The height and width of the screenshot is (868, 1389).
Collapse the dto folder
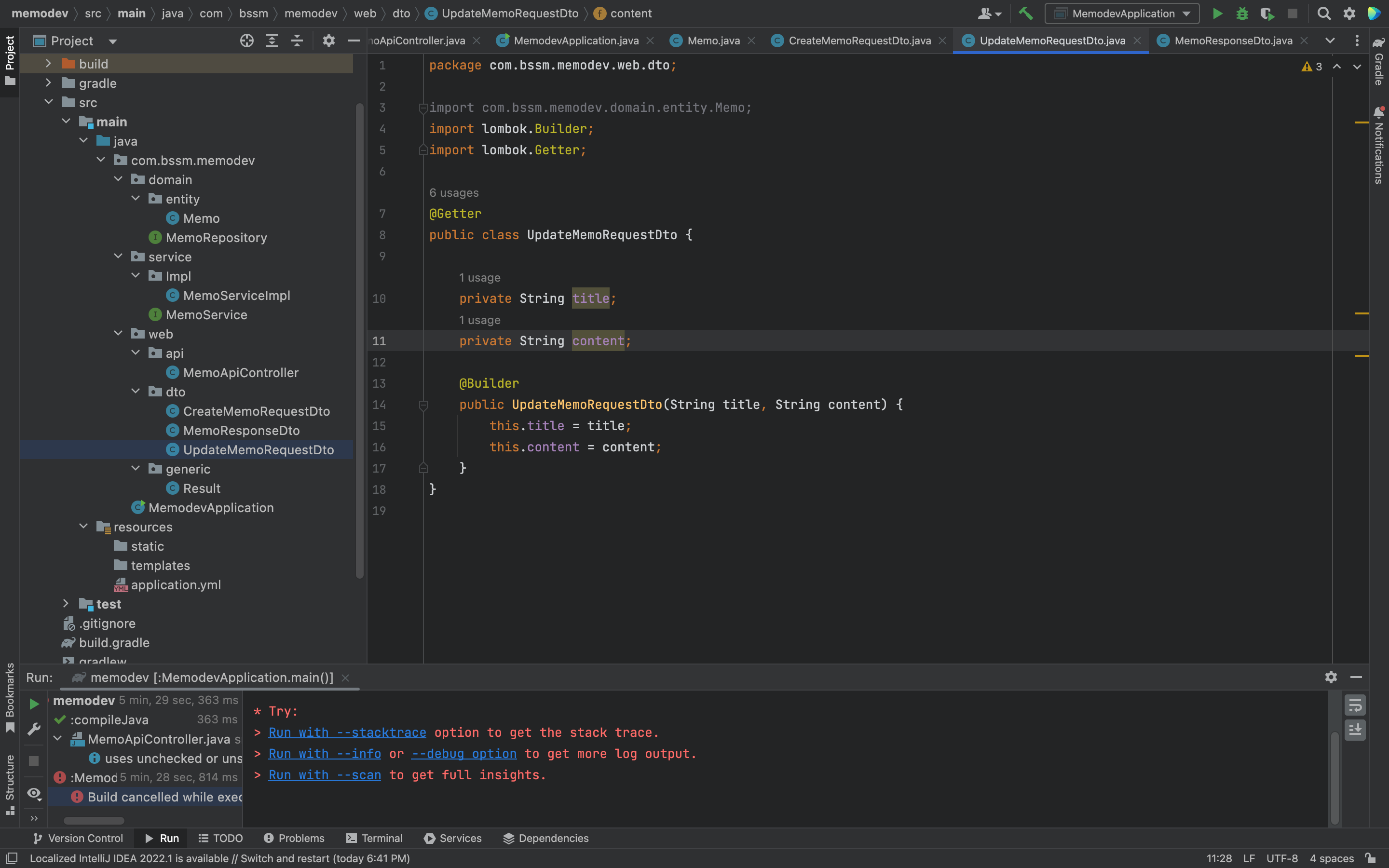pos(136,392)
